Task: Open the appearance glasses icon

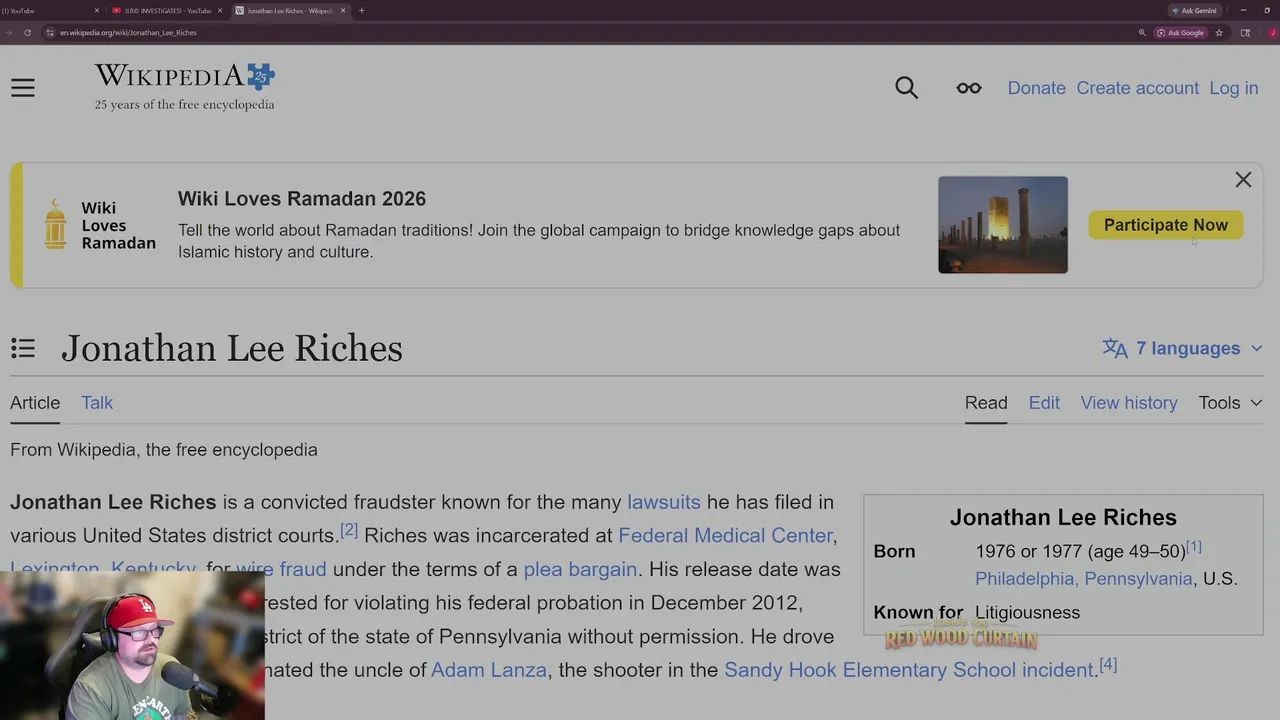Action: click(968, 88)
